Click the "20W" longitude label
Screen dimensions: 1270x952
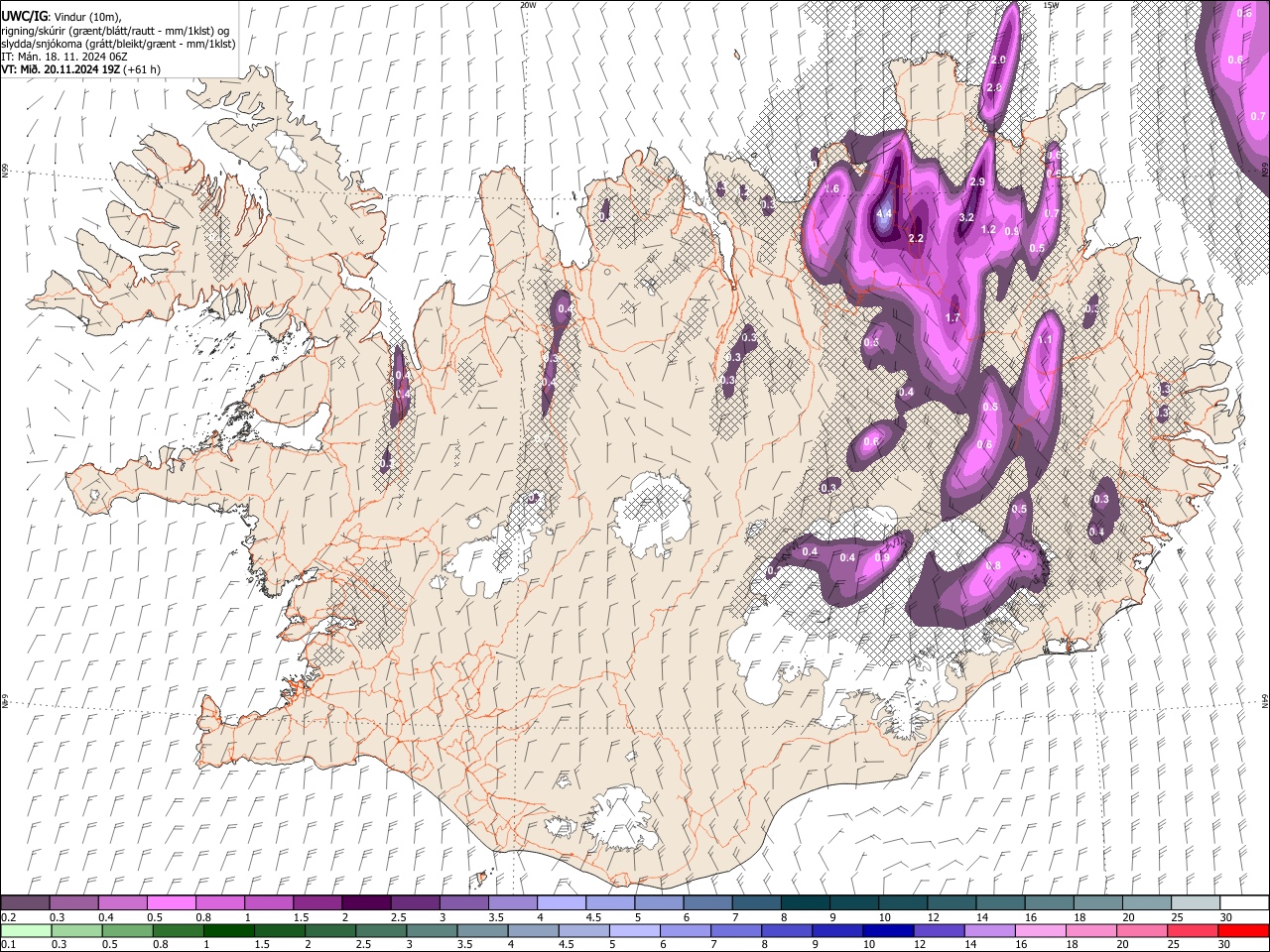point(528,5)
